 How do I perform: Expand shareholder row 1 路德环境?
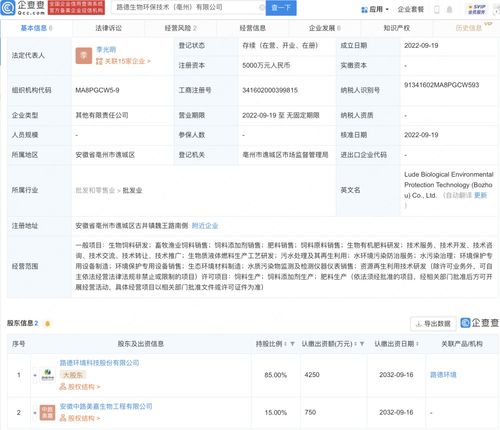tap(35, 375)
